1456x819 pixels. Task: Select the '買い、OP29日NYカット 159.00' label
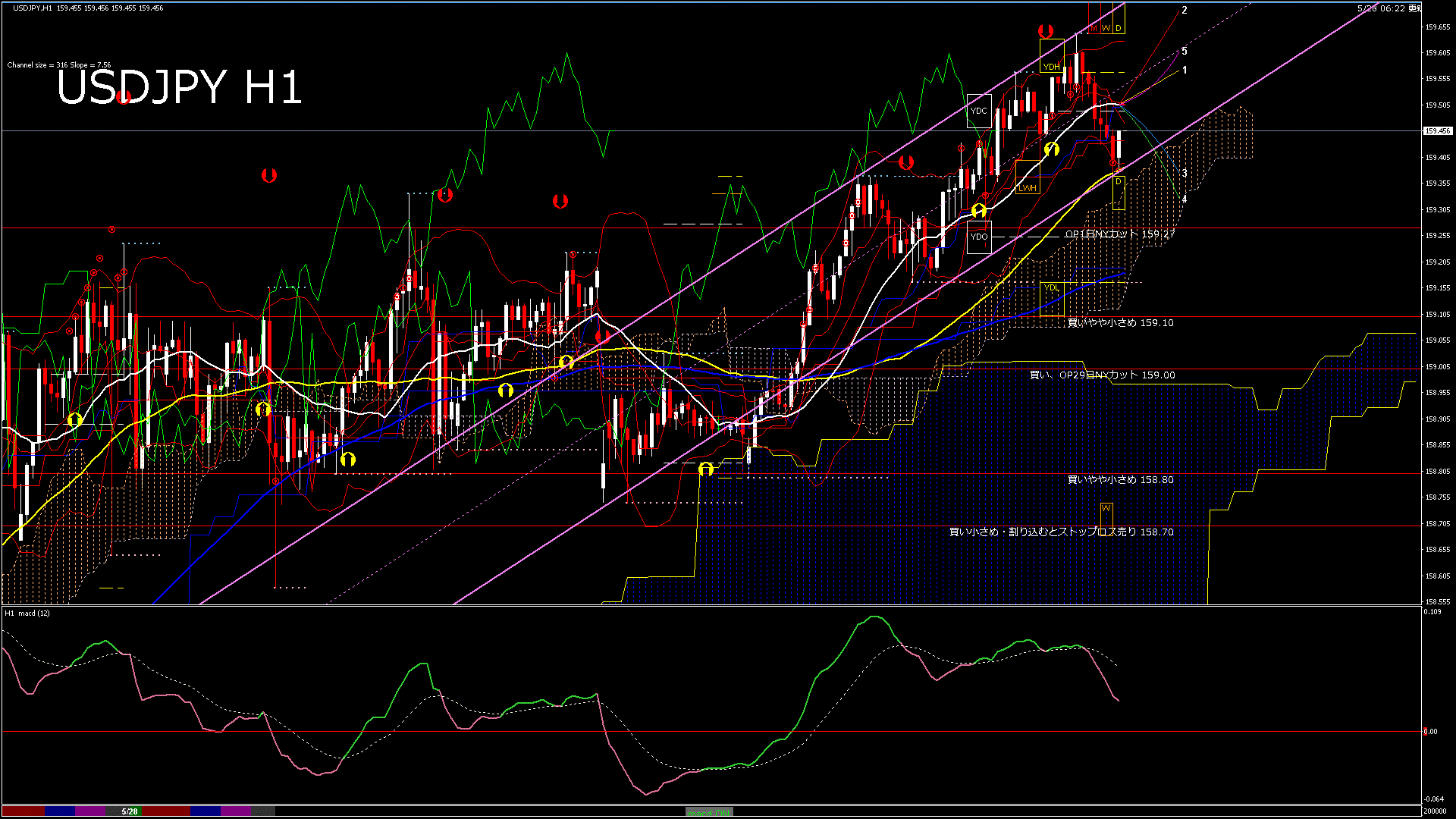[x=1102, y=375]
